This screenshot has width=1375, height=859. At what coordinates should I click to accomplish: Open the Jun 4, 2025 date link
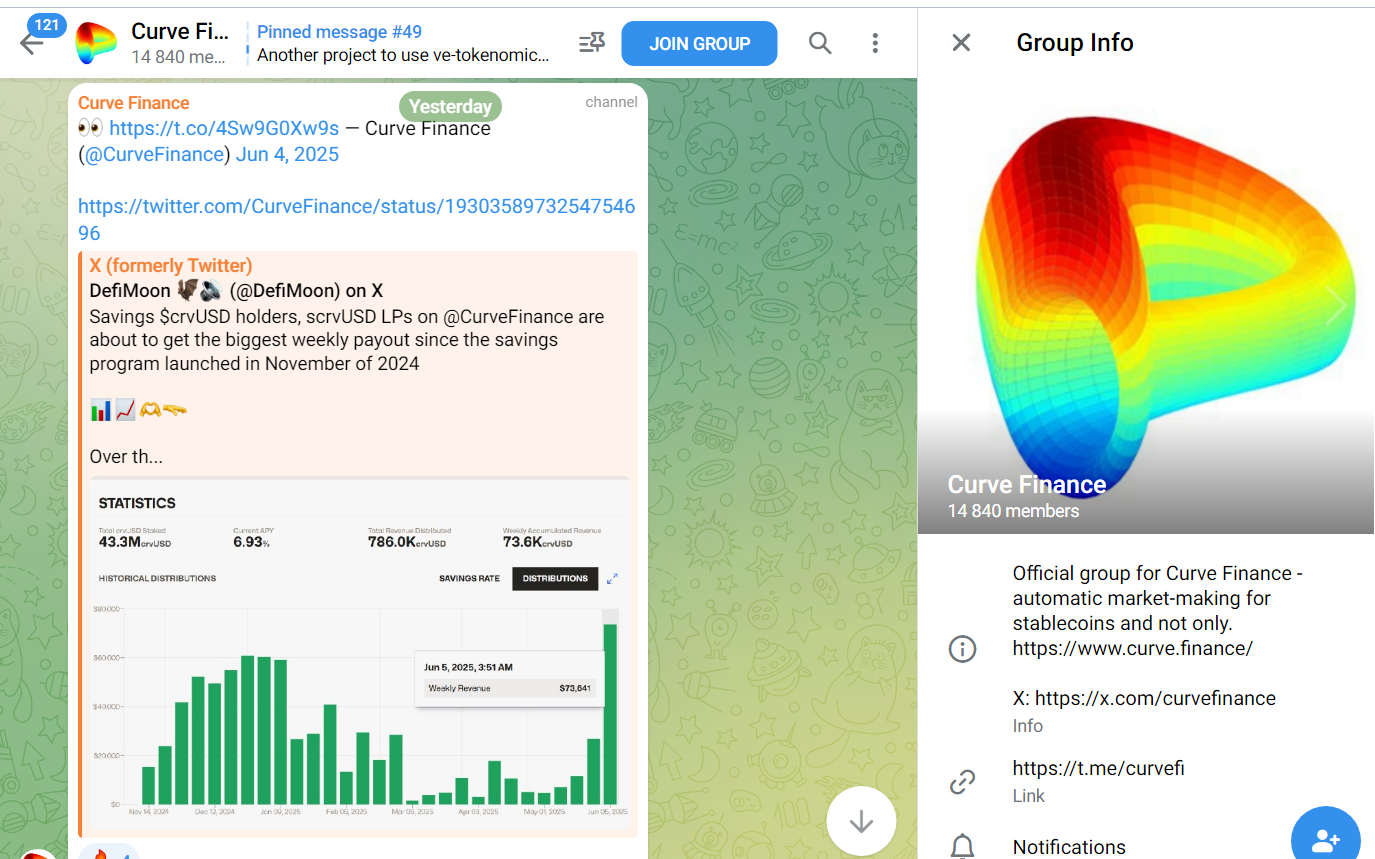(287, 154)
